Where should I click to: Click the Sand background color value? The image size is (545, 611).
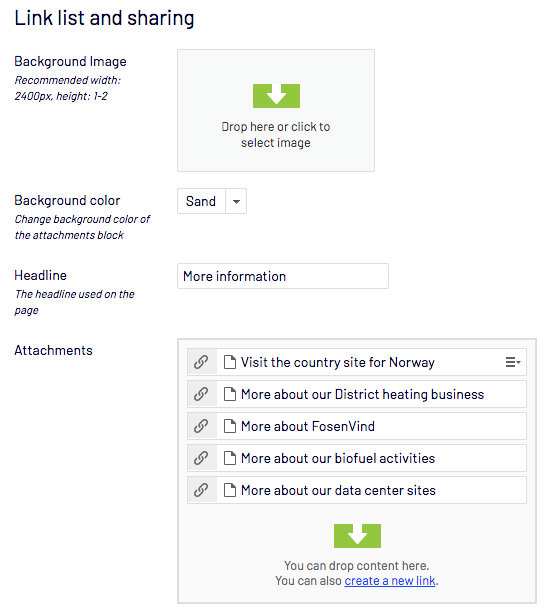201,201
